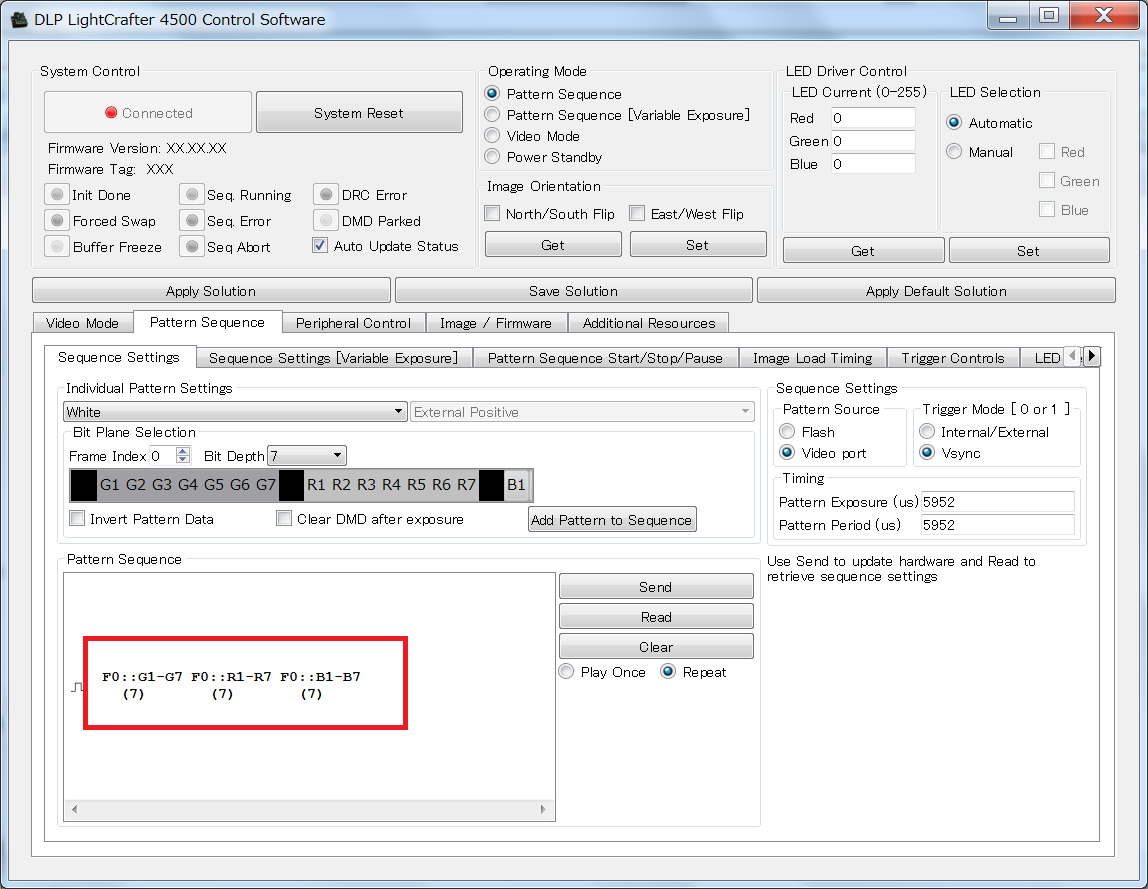
Task: Click the Red LED current field
Action: tap(873, 118)
